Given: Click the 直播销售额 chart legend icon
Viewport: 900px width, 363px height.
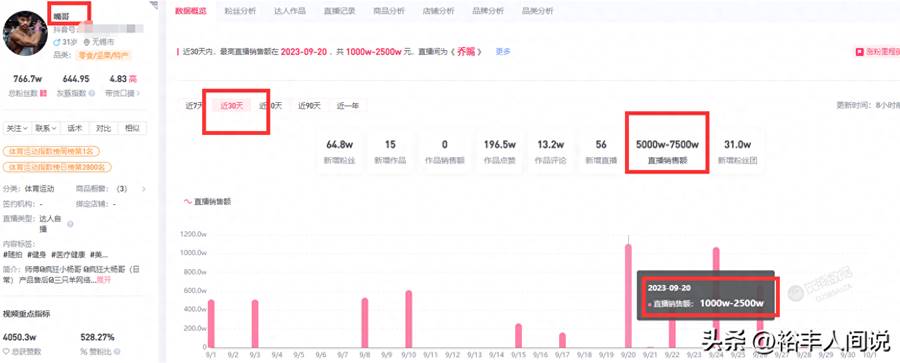Looking at the screenshot, I should tap(187, 202).
